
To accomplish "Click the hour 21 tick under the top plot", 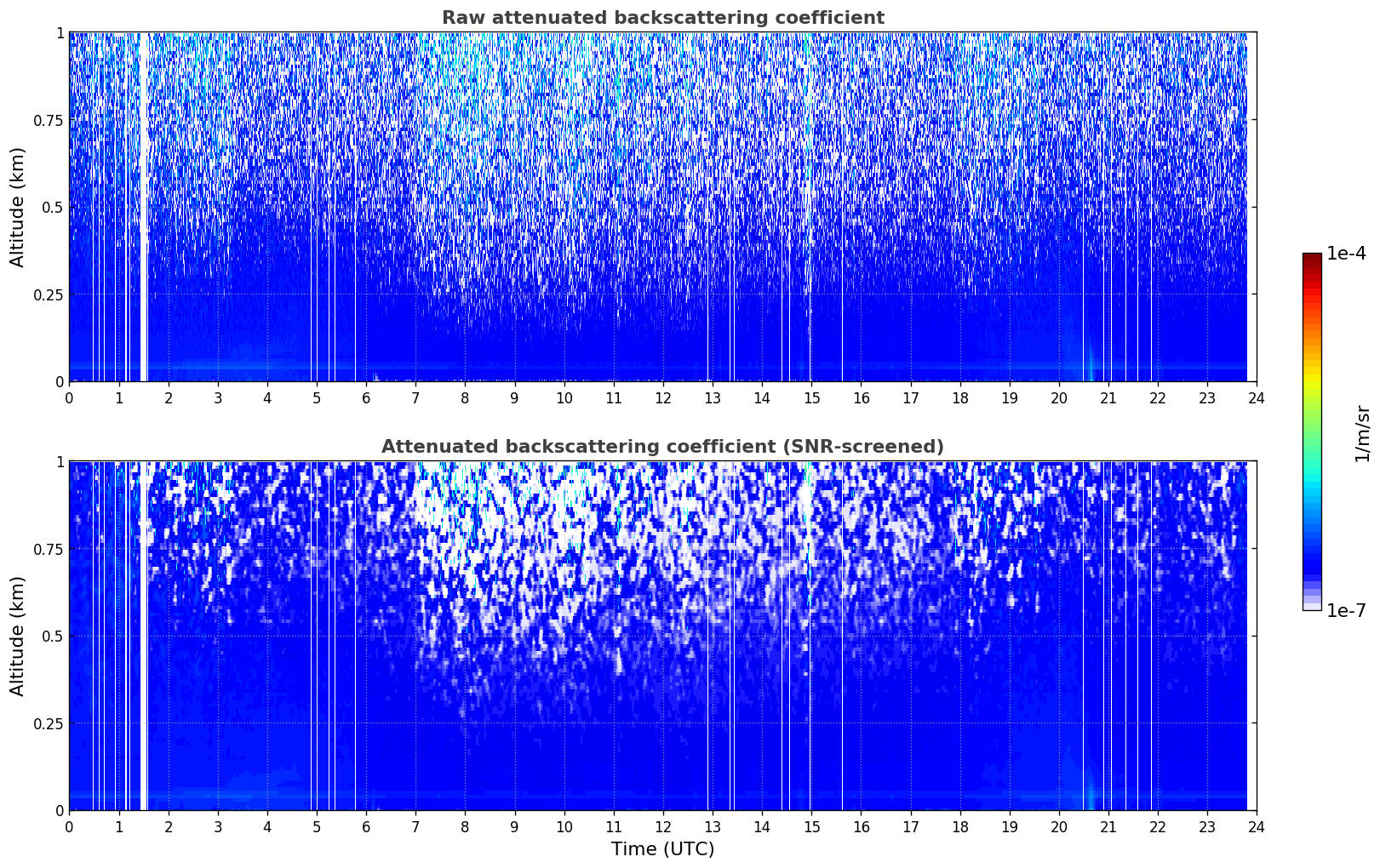I will pyautogui.click(x=1108, y=397).
